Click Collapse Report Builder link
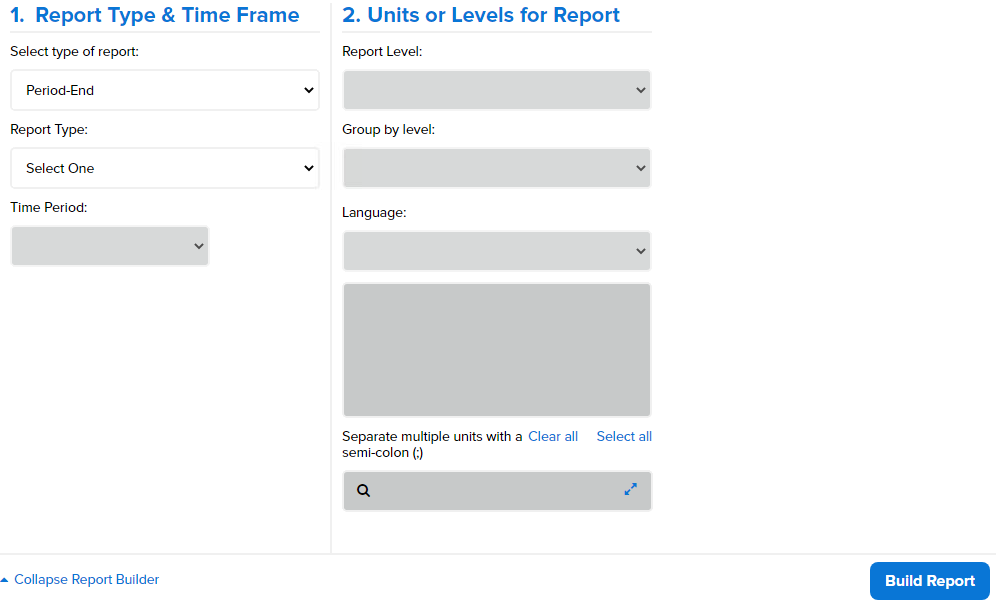The height and width of the screenshot is (602, 996). (x=86, y=579)
